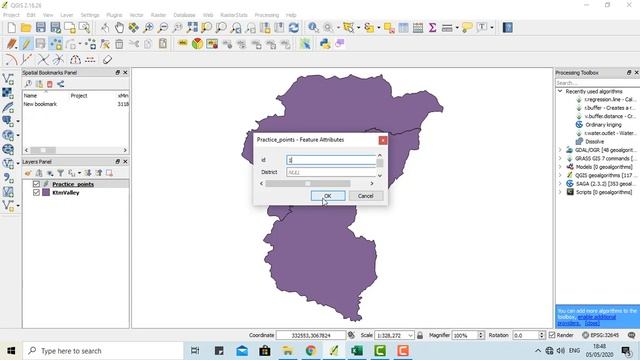Save the project with the floppy icon
The image size is (640, 360).
pyautogui.click(x=41, y=28)
